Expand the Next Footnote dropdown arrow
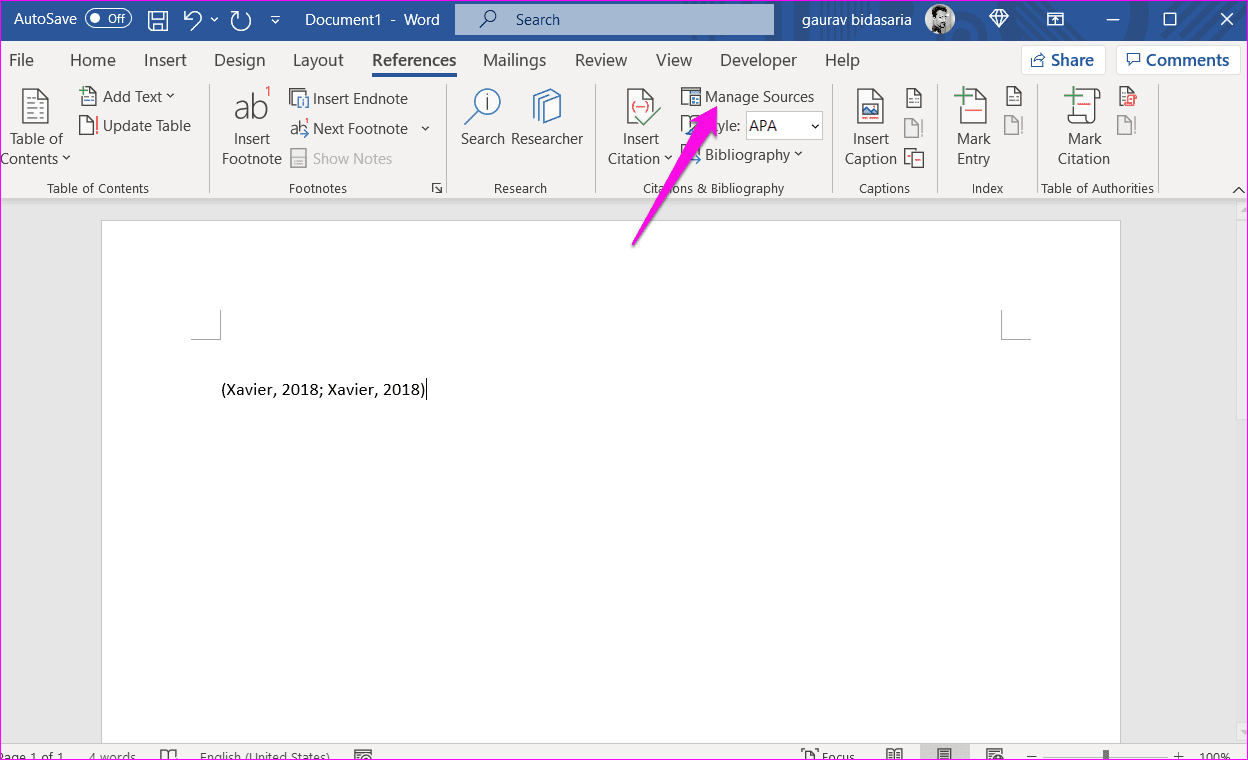 (425, 128)
